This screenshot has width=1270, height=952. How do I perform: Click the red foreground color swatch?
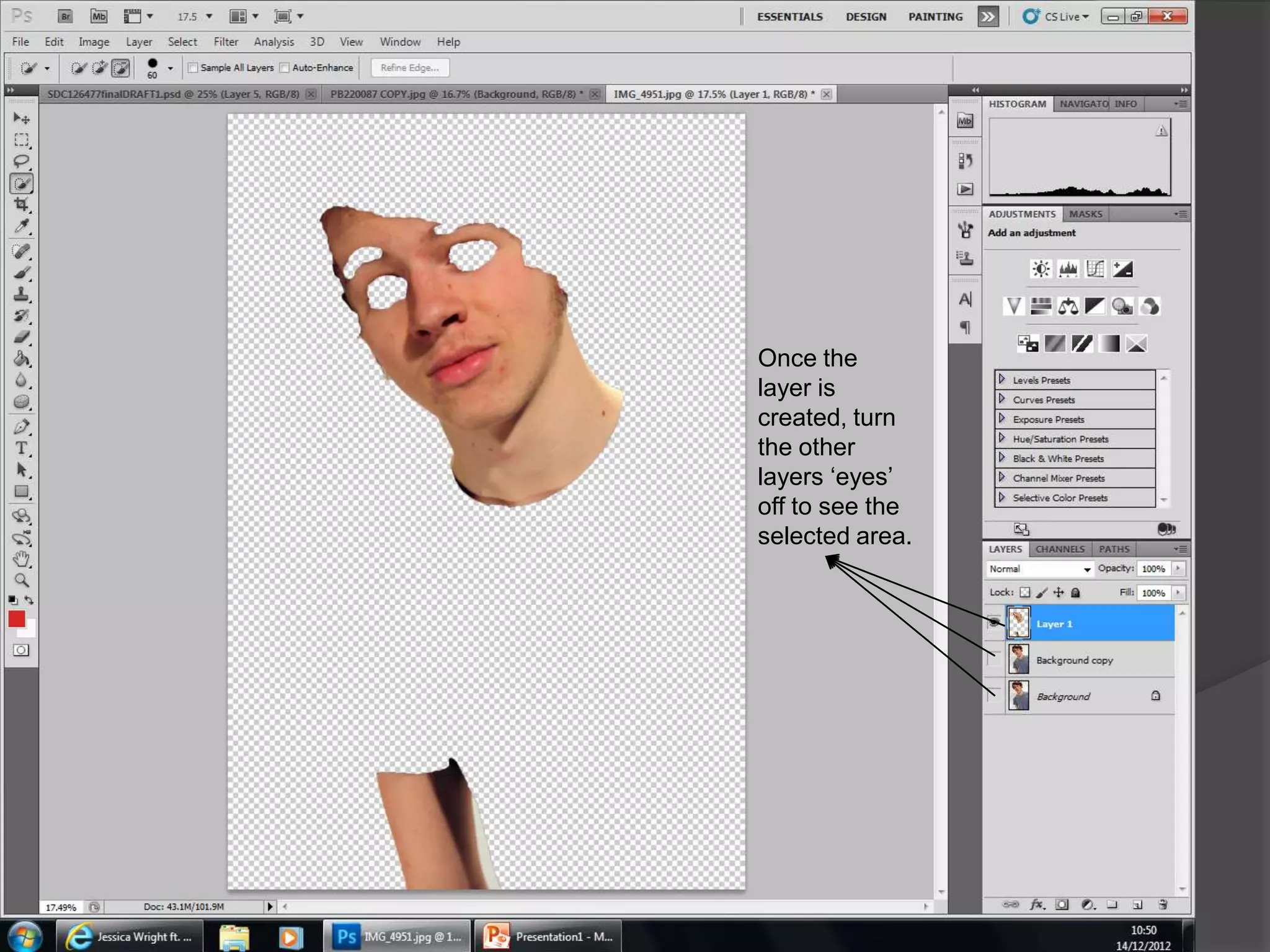point(17,619)
